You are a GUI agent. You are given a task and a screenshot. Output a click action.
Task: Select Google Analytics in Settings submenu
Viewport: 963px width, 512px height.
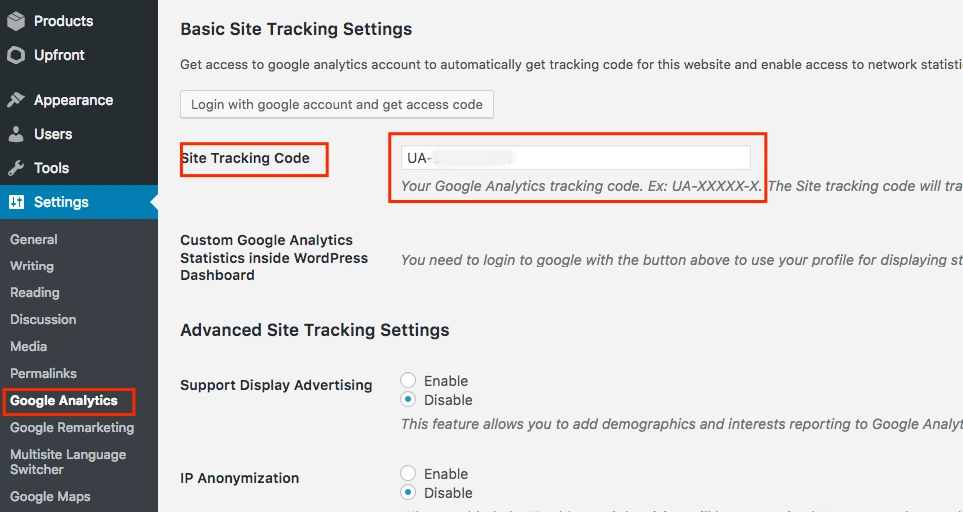tap(64, 400)
